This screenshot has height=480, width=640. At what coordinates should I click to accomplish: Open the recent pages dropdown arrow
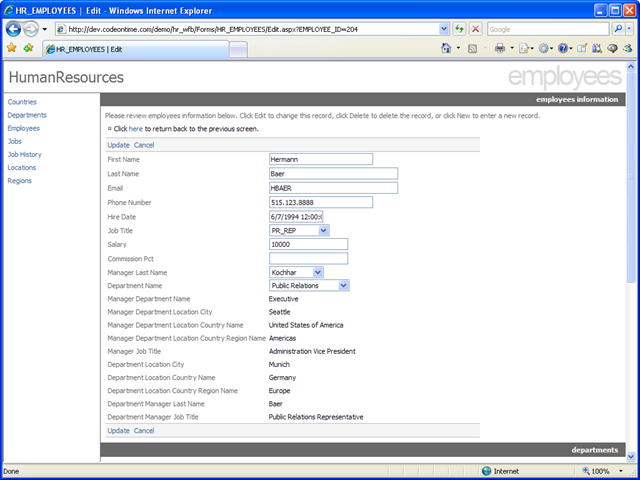44,29
